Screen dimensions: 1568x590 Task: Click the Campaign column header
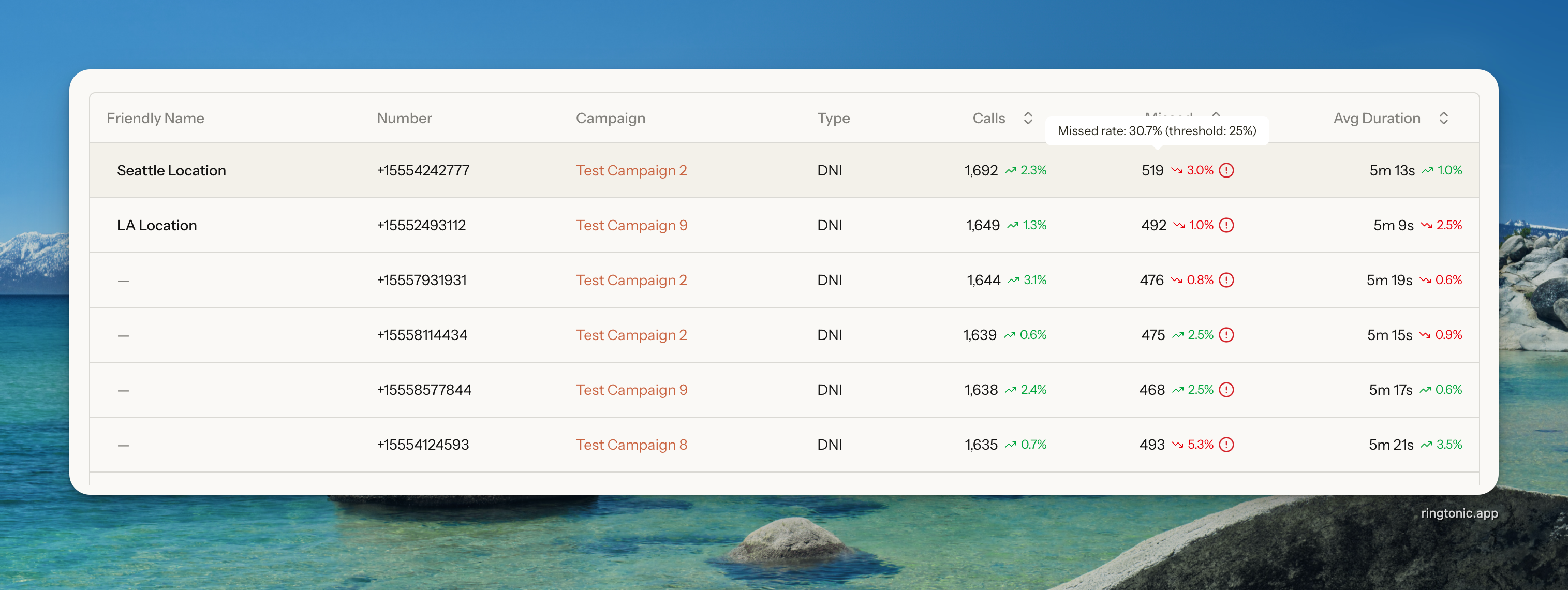[610, 118]
